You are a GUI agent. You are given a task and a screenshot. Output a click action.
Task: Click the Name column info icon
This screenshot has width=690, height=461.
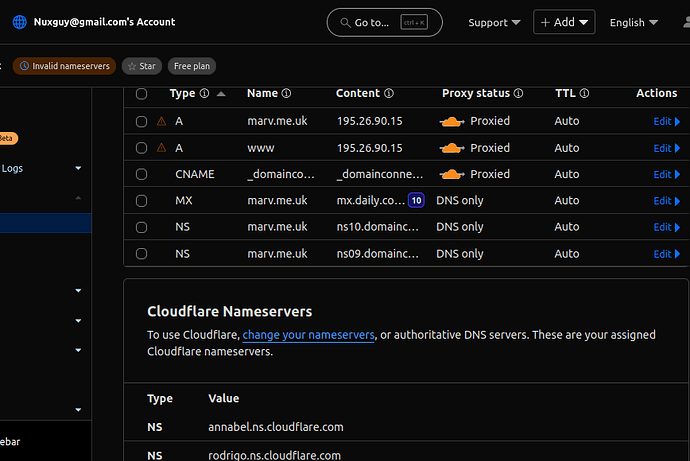pos(286,93)
